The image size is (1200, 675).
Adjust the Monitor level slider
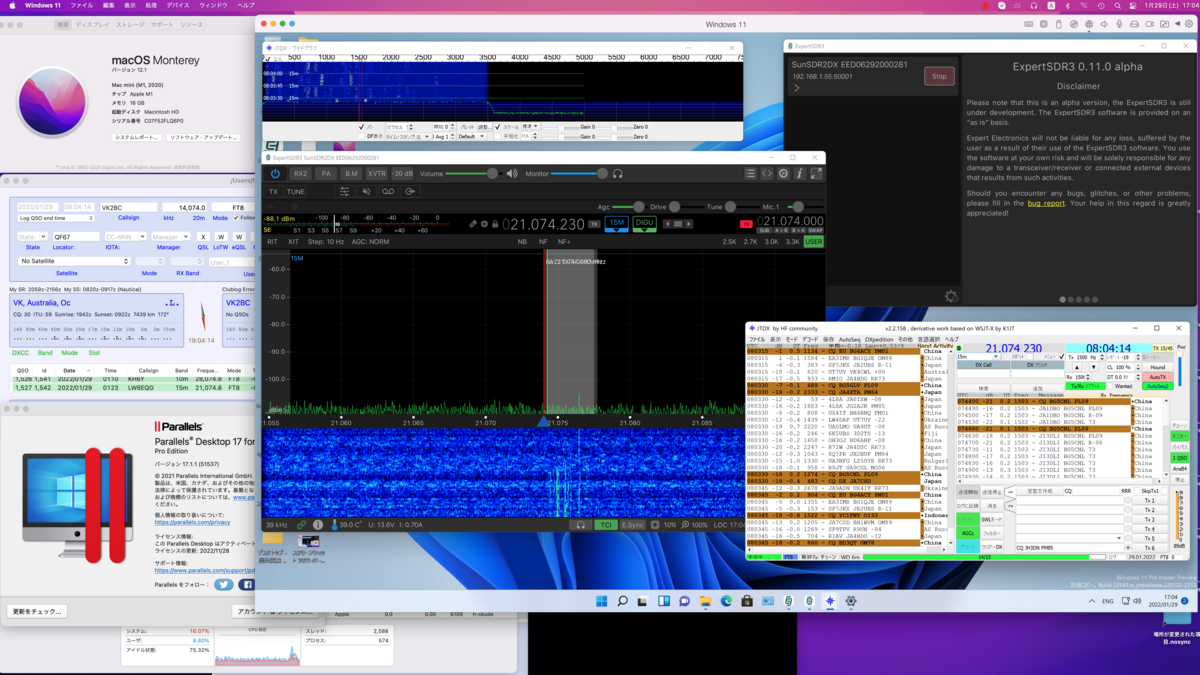pos(579,174)
